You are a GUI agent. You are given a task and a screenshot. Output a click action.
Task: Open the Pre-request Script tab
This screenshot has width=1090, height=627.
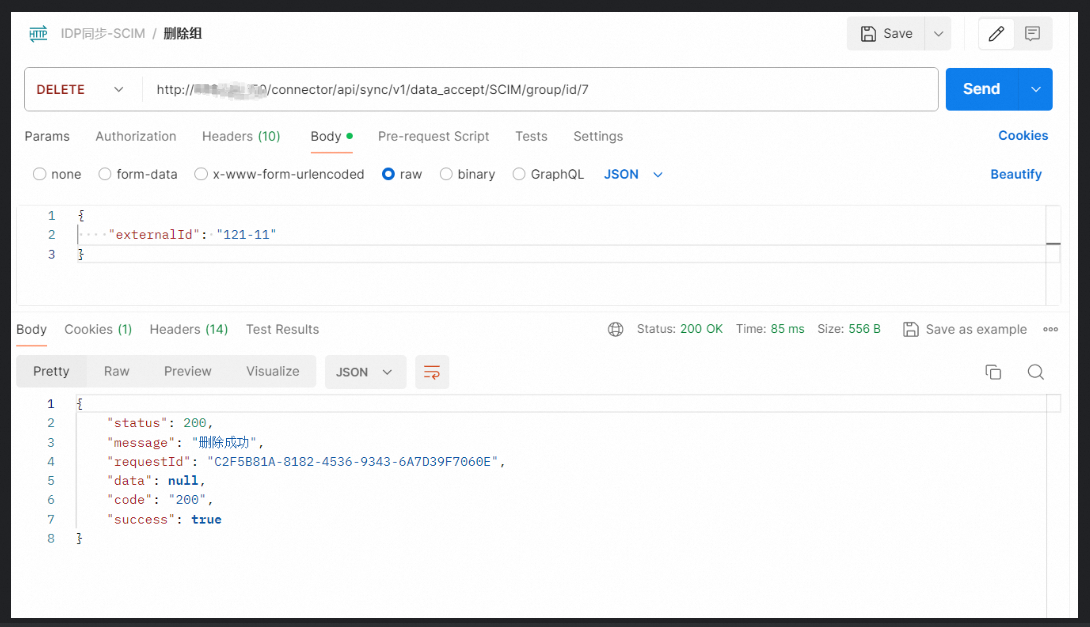point(433,136)
